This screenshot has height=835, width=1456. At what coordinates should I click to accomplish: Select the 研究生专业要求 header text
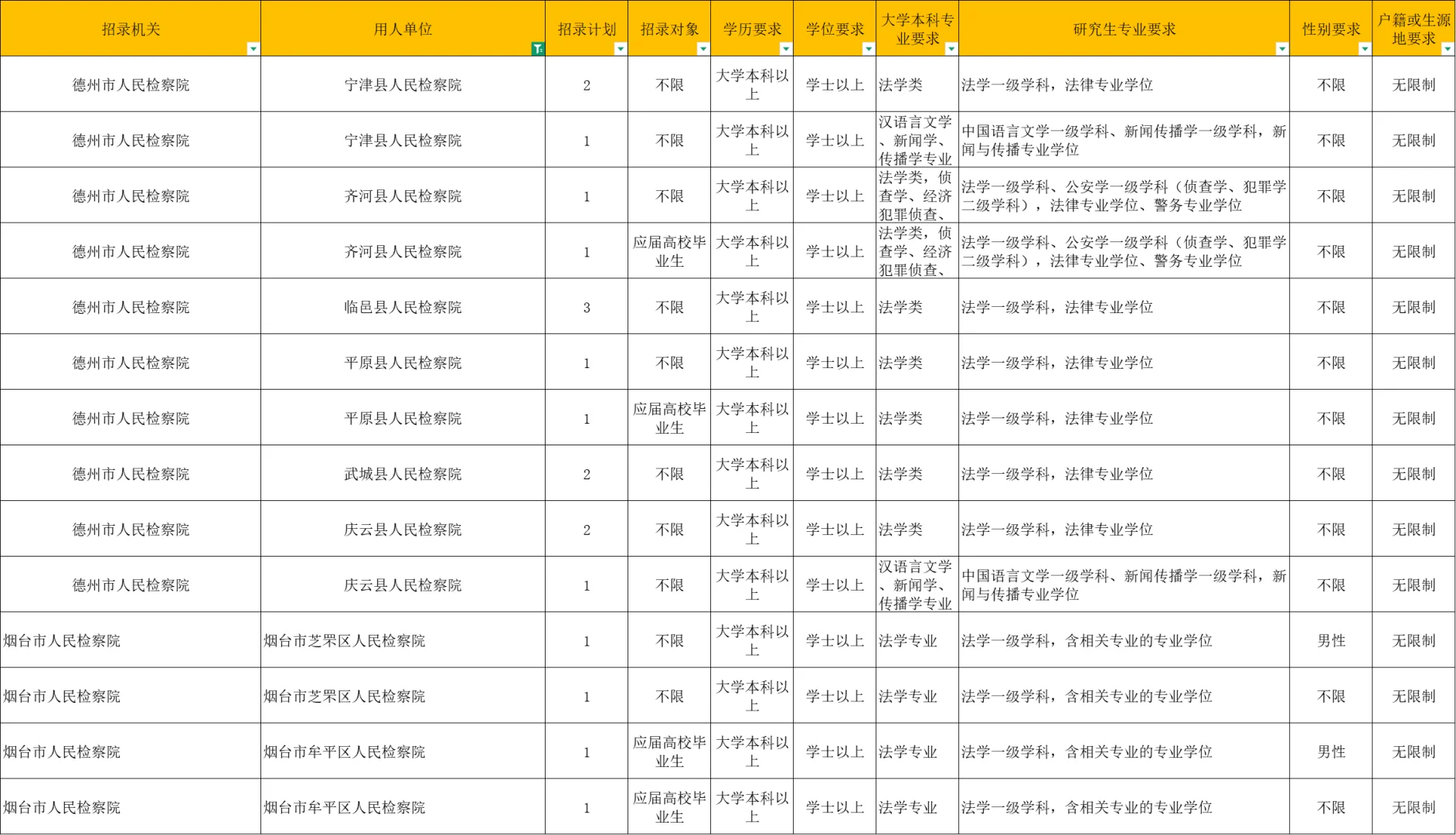(x=1124, y=29)
